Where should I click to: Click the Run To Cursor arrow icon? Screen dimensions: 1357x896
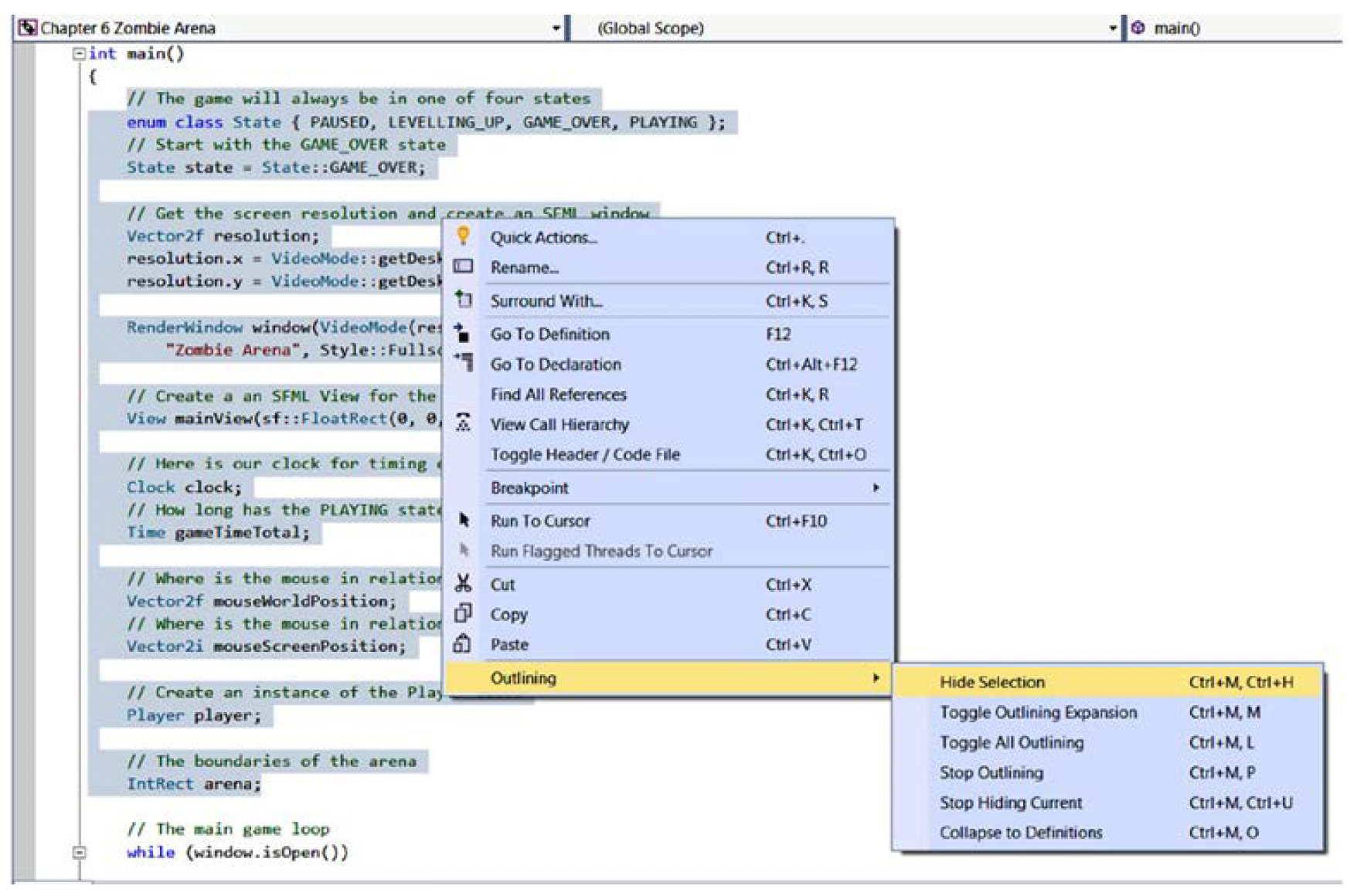(464, 520)
